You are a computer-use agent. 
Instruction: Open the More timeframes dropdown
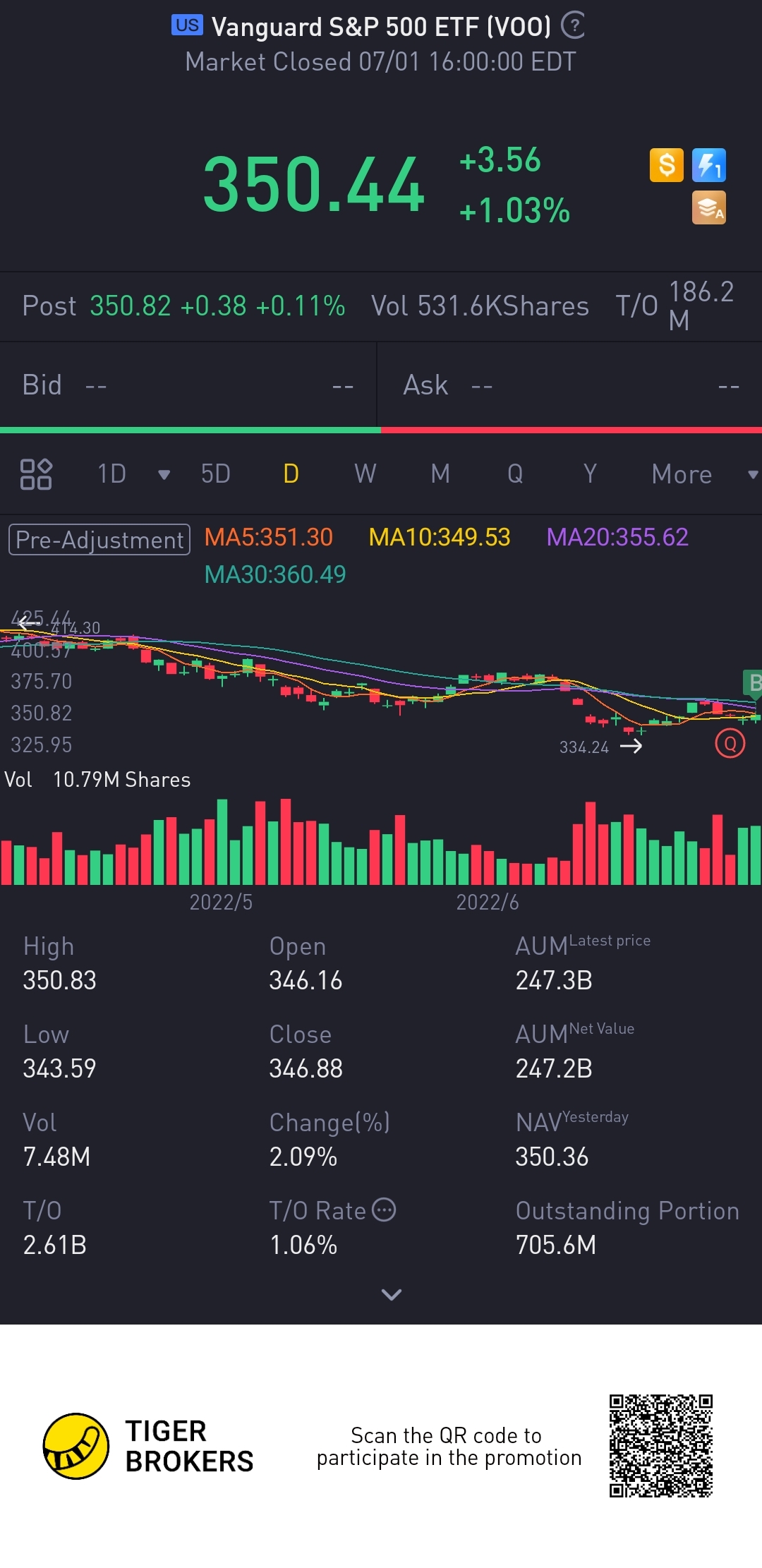coord(704,474)
